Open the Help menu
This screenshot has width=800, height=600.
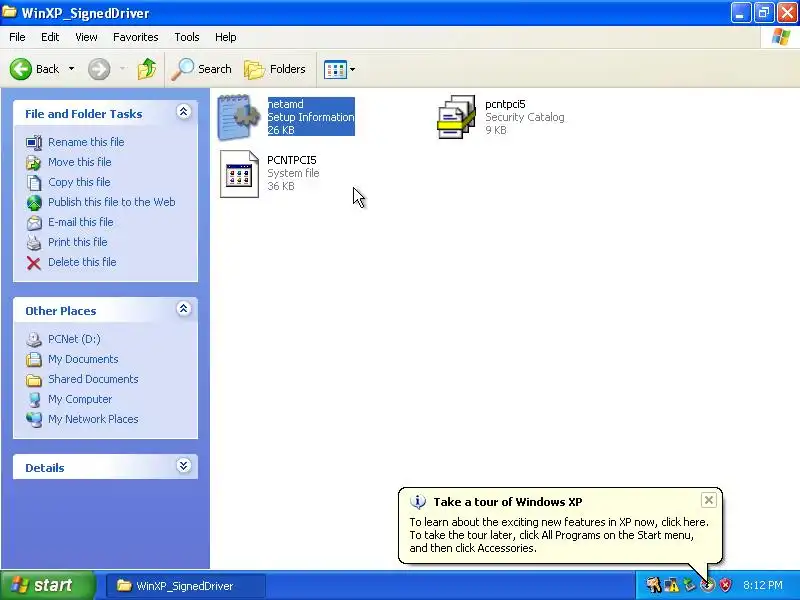click(226, 37)
